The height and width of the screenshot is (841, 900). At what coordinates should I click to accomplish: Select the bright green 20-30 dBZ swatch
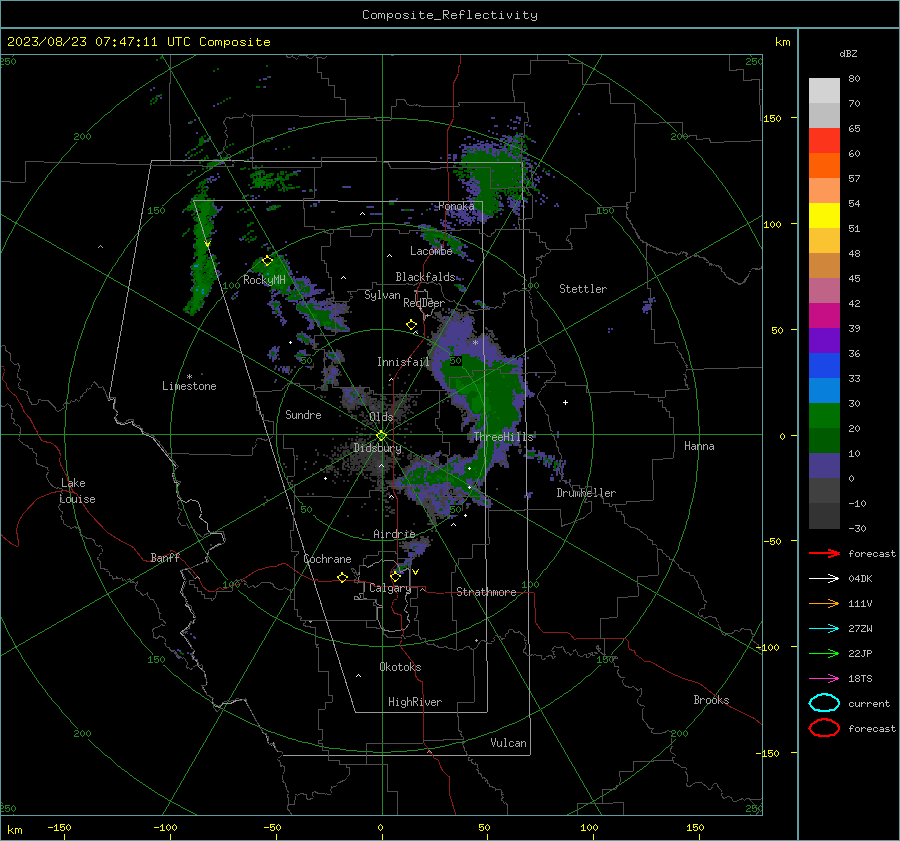[824, 416]
